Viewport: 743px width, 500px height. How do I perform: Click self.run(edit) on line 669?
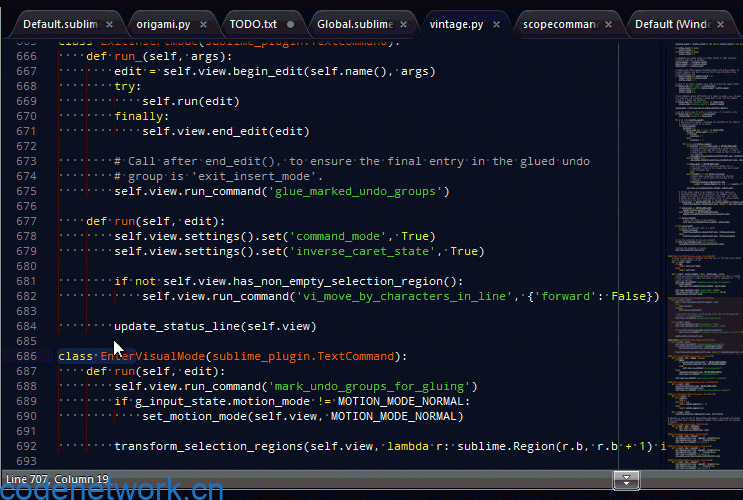click(x=191, y=101)
